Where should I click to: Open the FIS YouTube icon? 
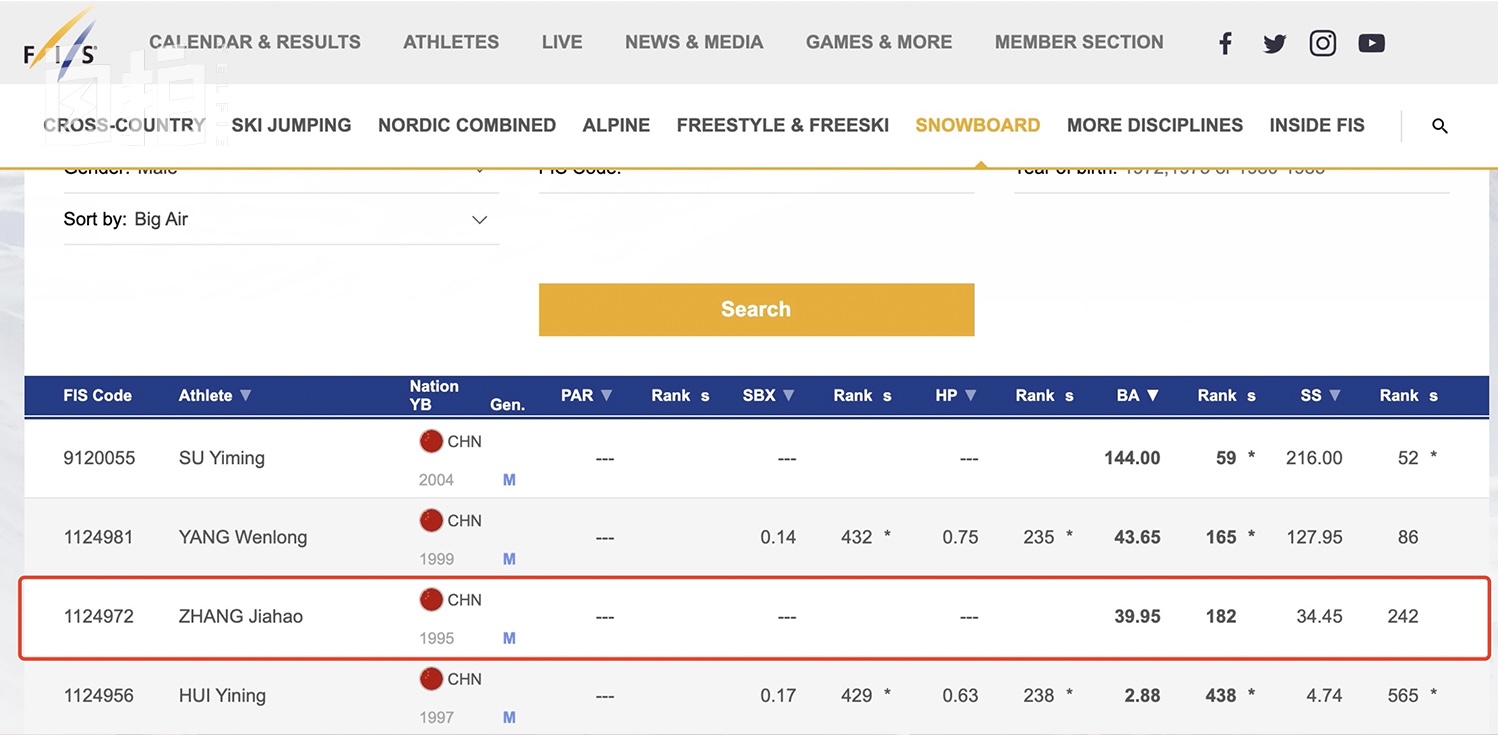point(1371,43)
